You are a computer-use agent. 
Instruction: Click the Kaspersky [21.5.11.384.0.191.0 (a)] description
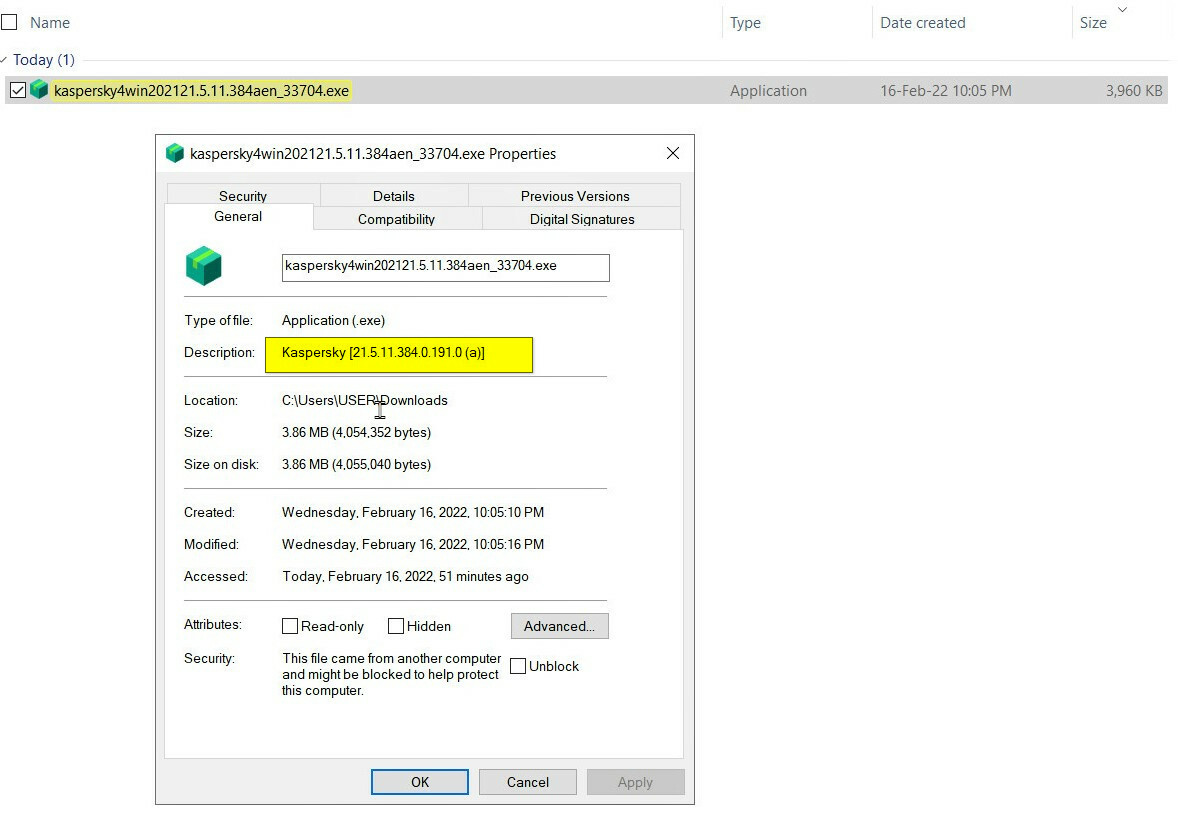[x=383, y=352]
